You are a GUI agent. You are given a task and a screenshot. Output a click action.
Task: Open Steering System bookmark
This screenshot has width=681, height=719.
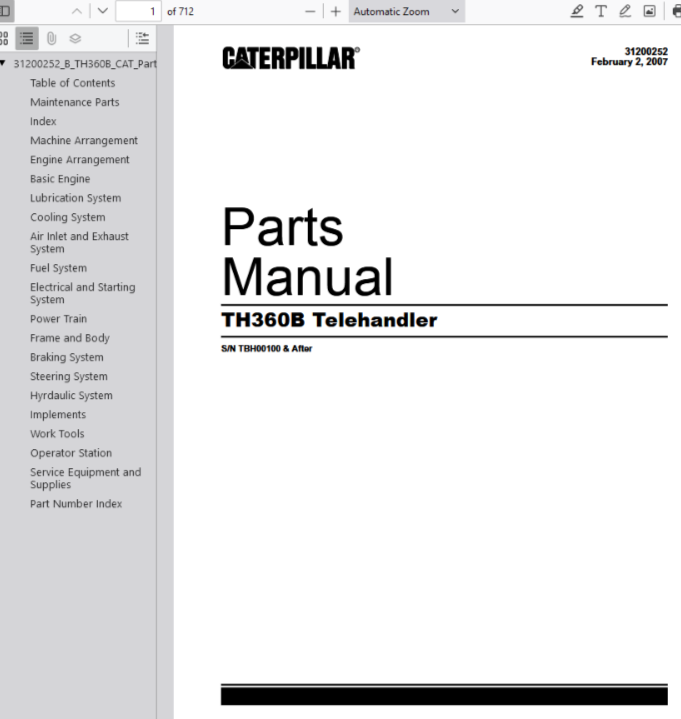click(x=69, y=377)
